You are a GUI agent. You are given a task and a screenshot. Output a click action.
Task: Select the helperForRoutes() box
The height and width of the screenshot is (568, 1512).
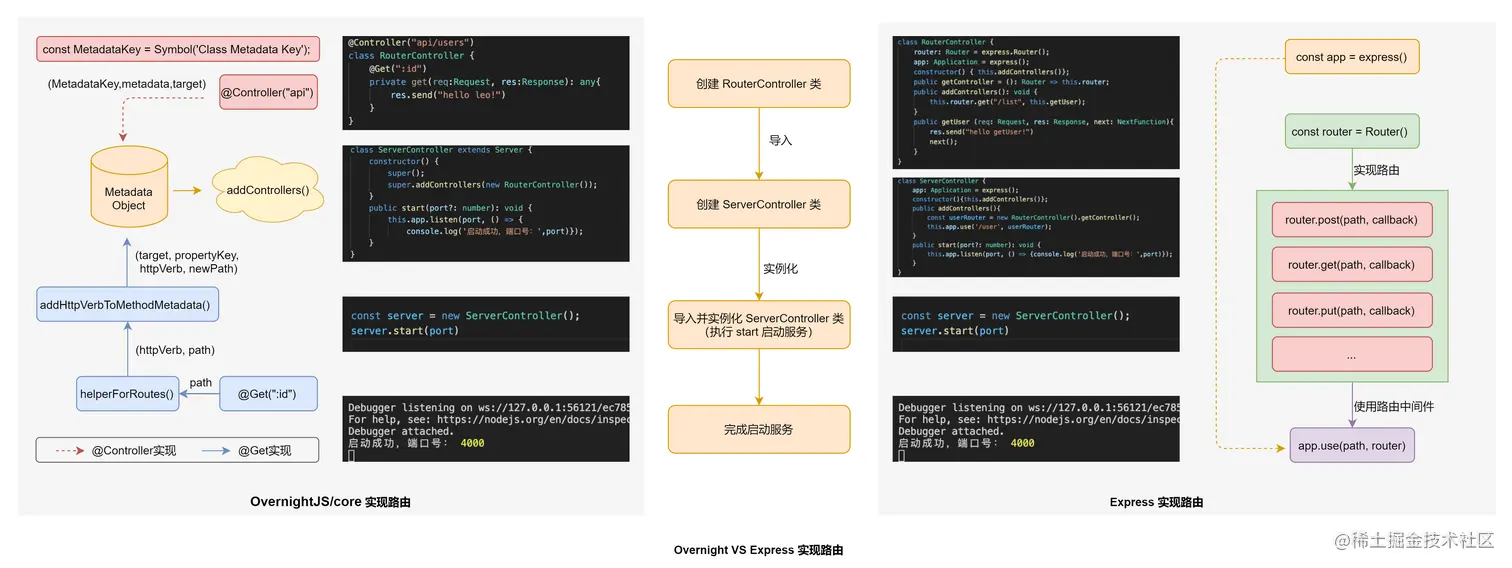[x=127, y=394]
